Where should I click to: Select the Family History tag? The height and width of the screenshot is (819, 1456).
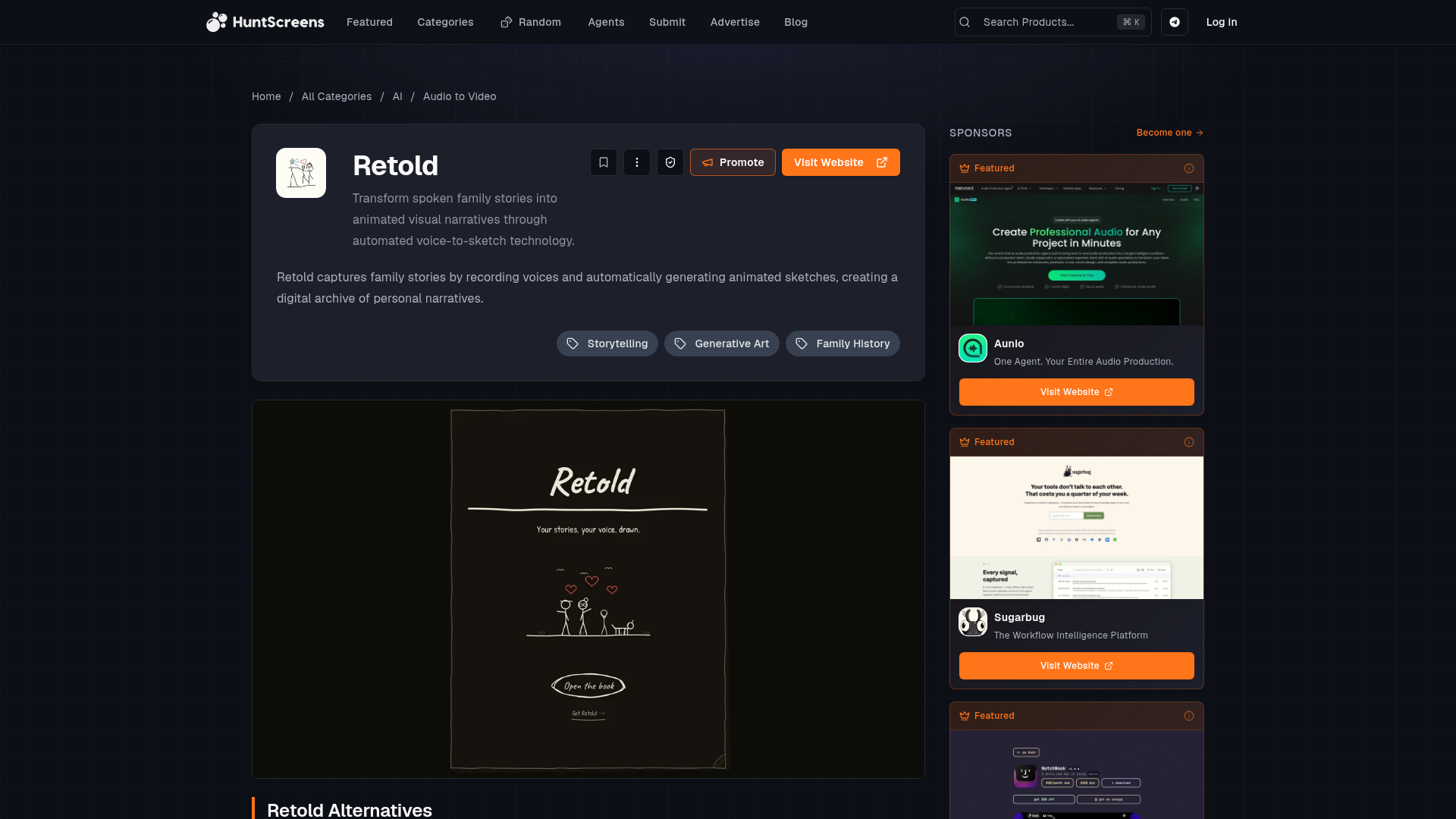click(843, 344)
